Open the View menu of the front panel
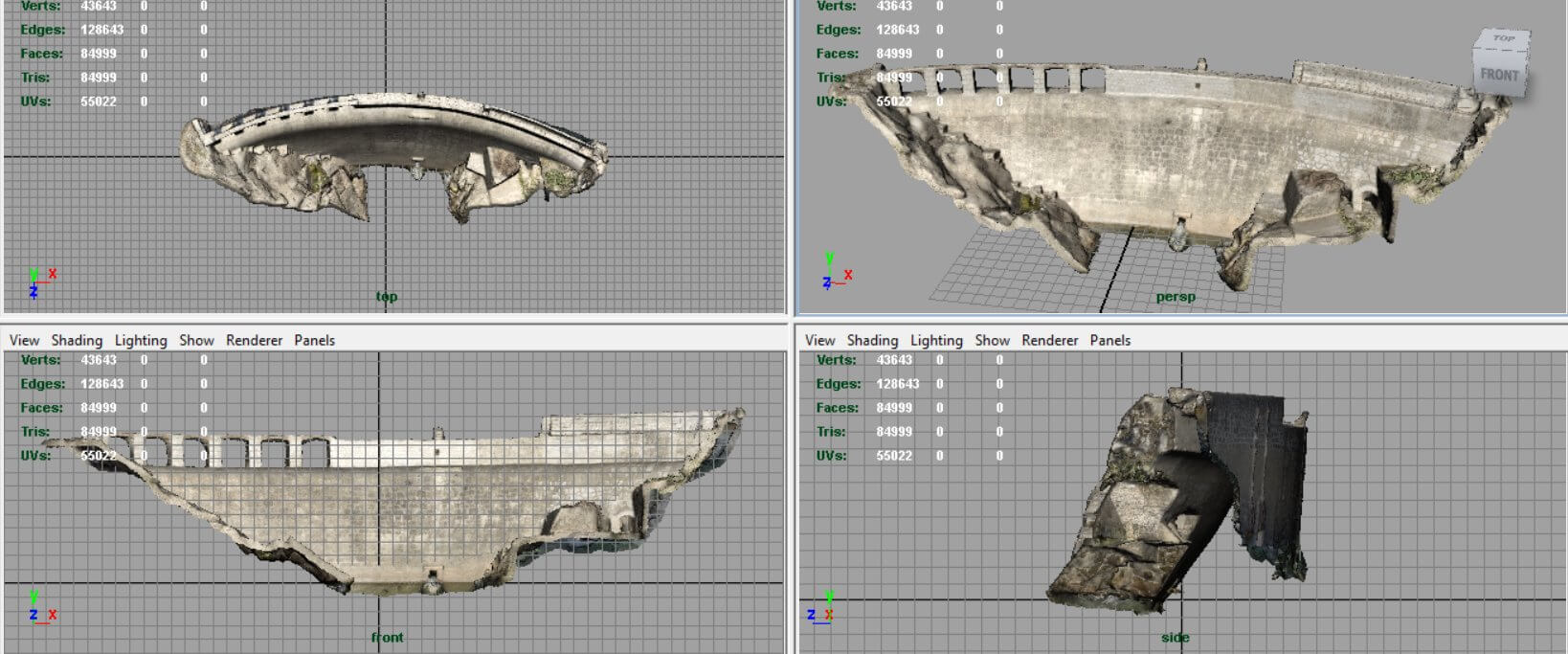The height and width of the screenshot is (654, 1568). pyautogui.click(x=24, y=340)
